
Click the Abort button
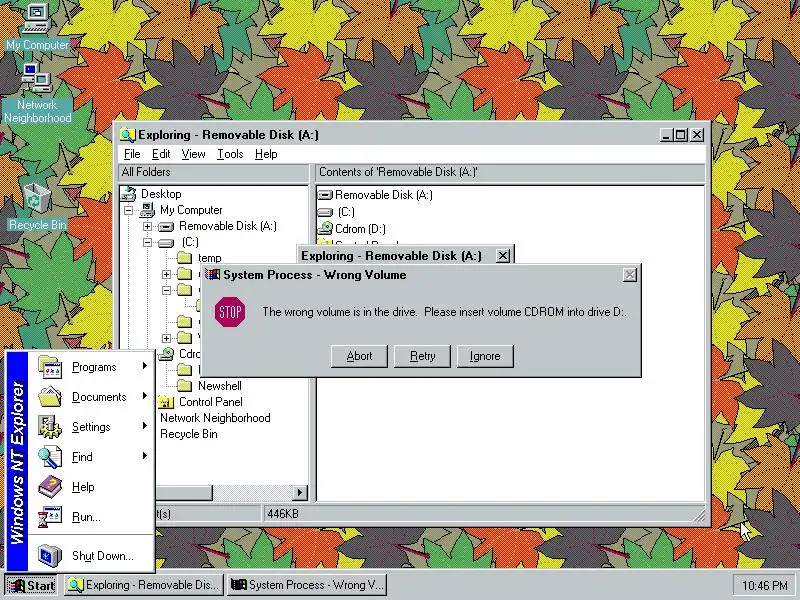point(359,356)
